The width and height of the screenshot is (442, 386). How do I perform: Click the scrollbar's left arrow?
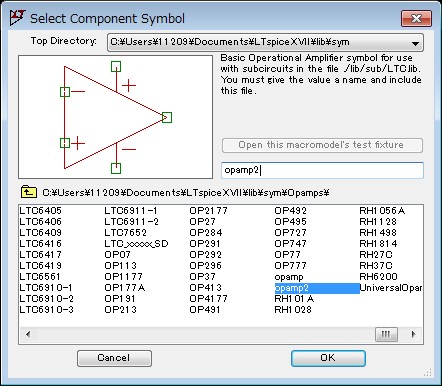tap(28, 334)
